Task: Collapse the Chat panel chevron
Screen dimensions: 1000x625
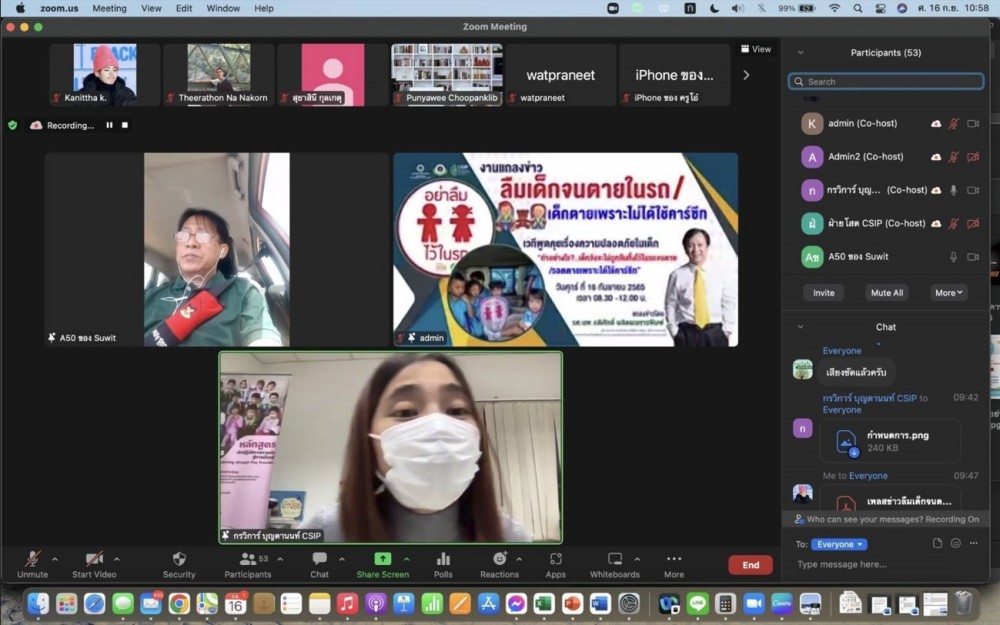Action: click(800, 327)
